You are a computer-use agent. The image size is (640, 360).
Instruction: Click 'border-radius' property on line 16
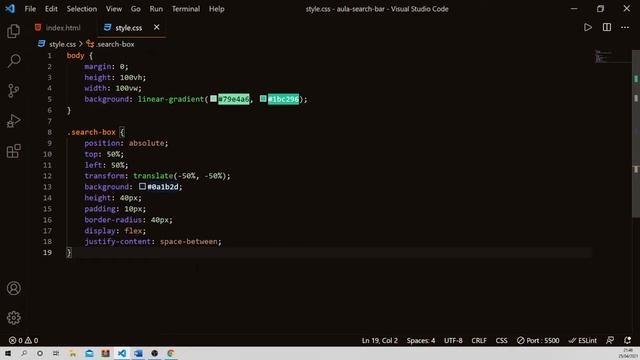click(113, 220)
